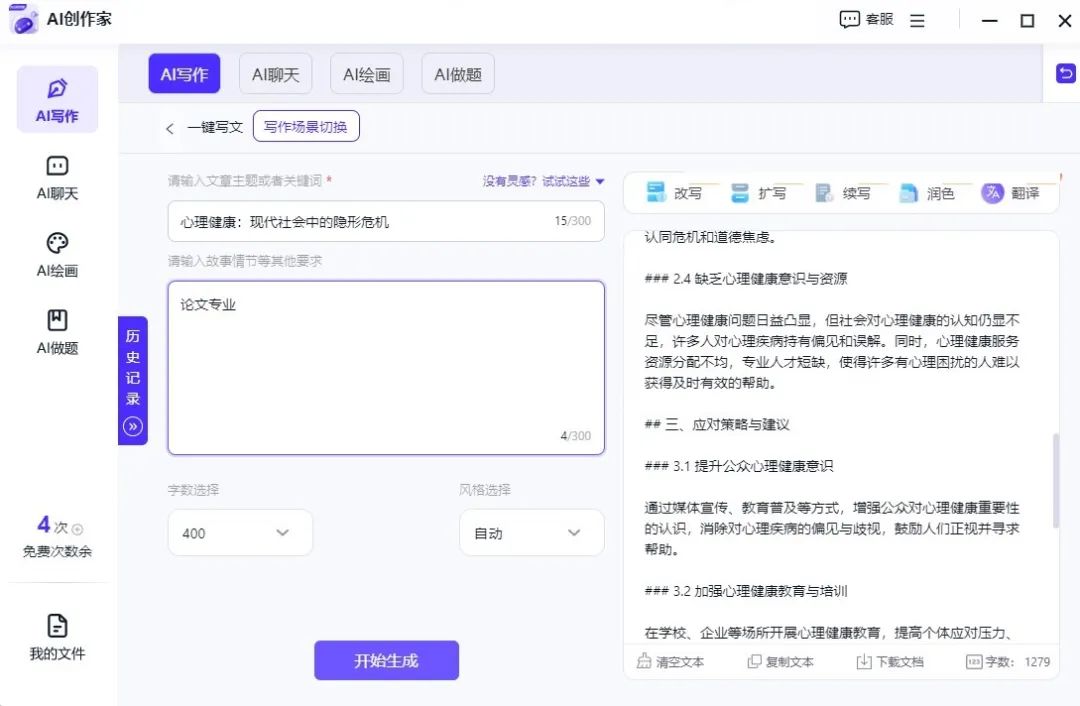Click the 翻译 translate tool
This screenshot has width=1080, height=706.
1010,193
